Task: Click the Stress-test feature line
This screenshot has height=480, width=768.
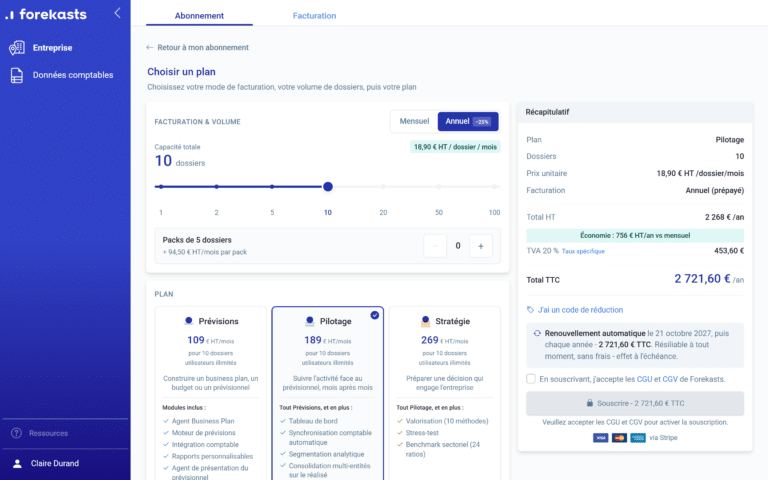Action: pos(422,433)
